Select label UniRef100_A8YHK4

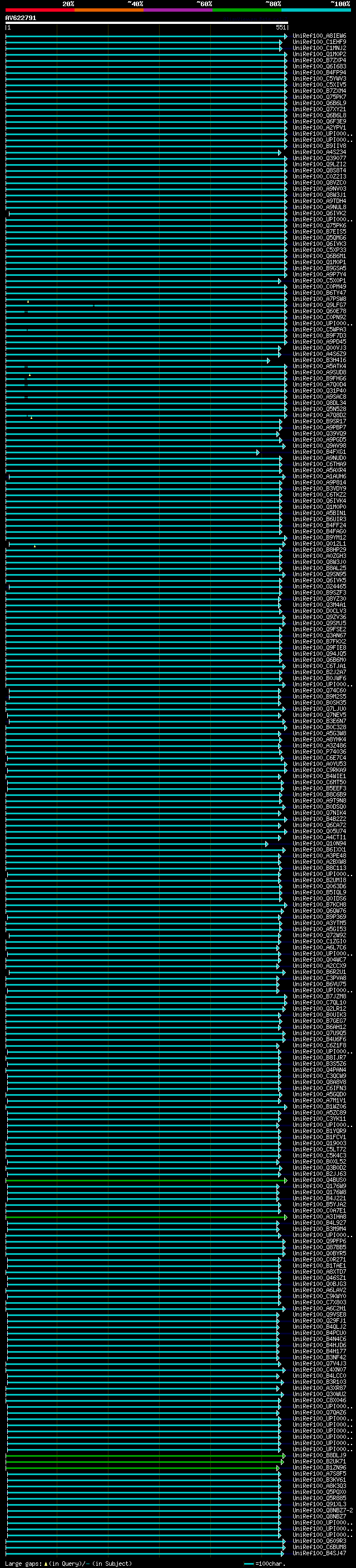(x=319, y=739)
